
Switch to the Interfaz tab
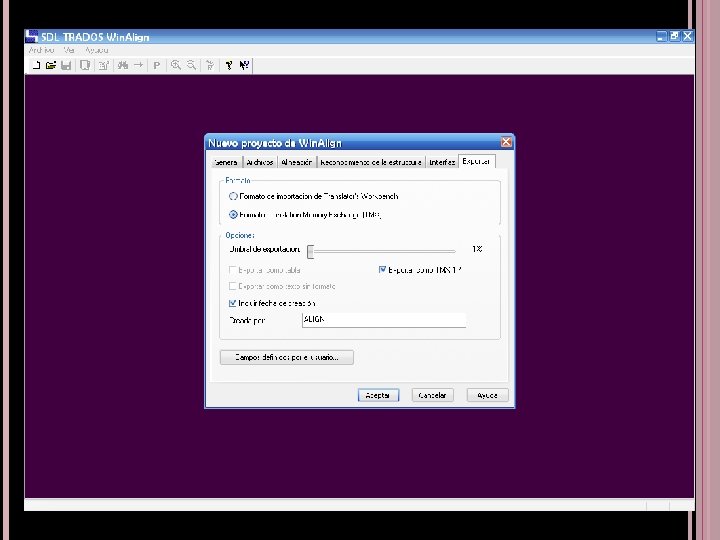(x=442, y=162)
